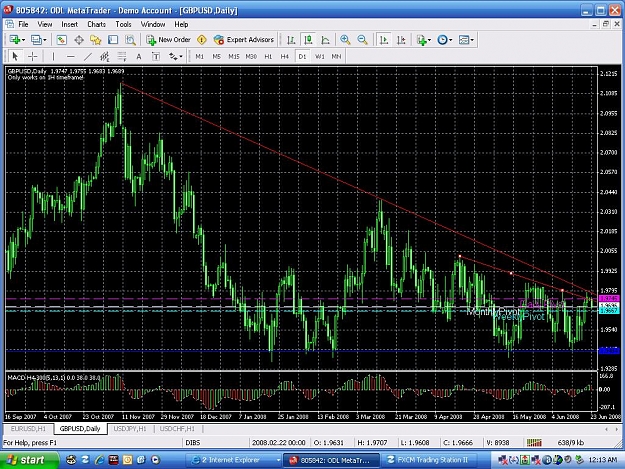Zoom in on the chart
This screenshot has height=469, width=625.
coord(345,40)
